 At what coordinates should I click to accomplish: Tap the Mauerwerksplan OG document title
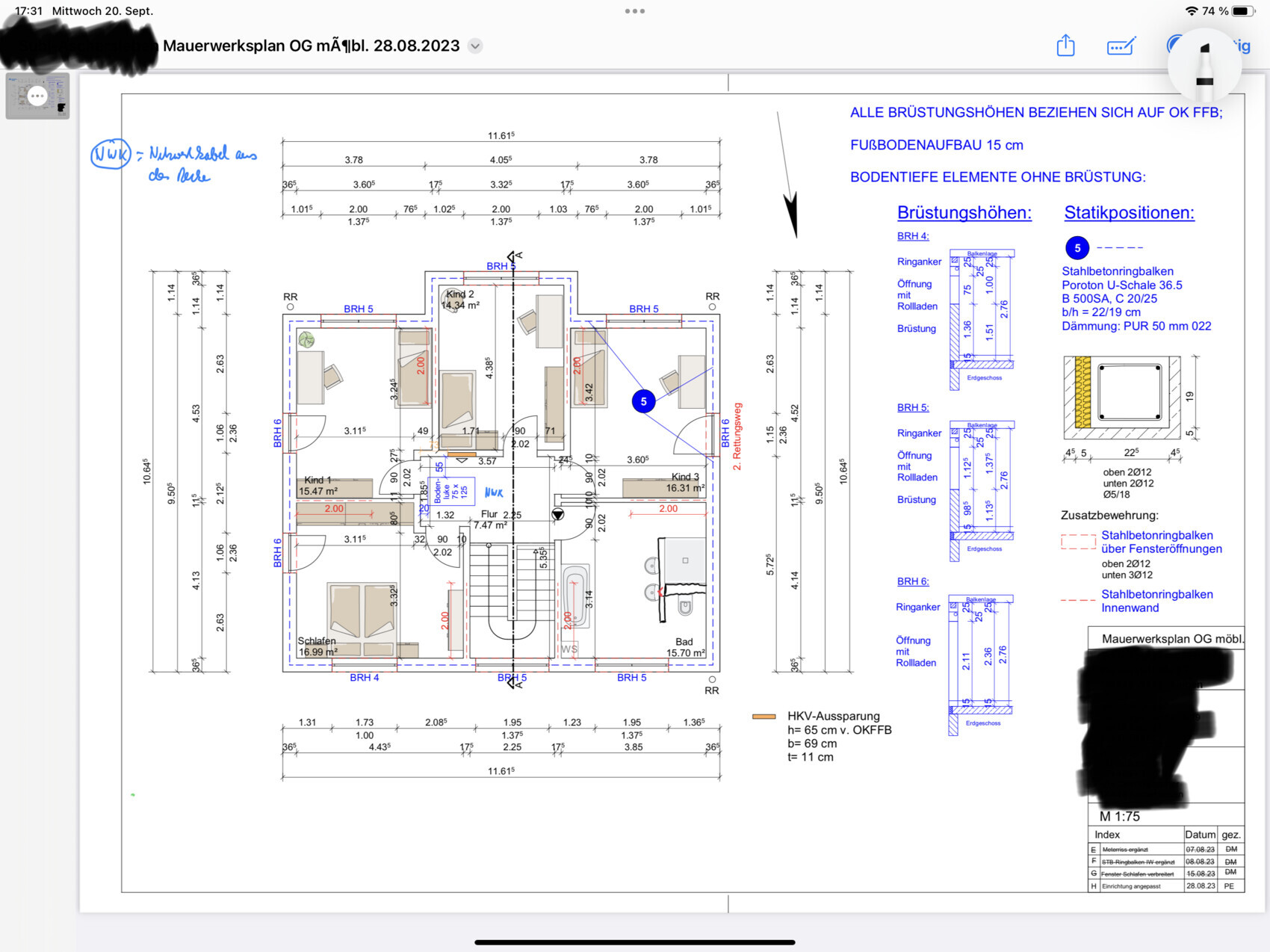point(311,46)
